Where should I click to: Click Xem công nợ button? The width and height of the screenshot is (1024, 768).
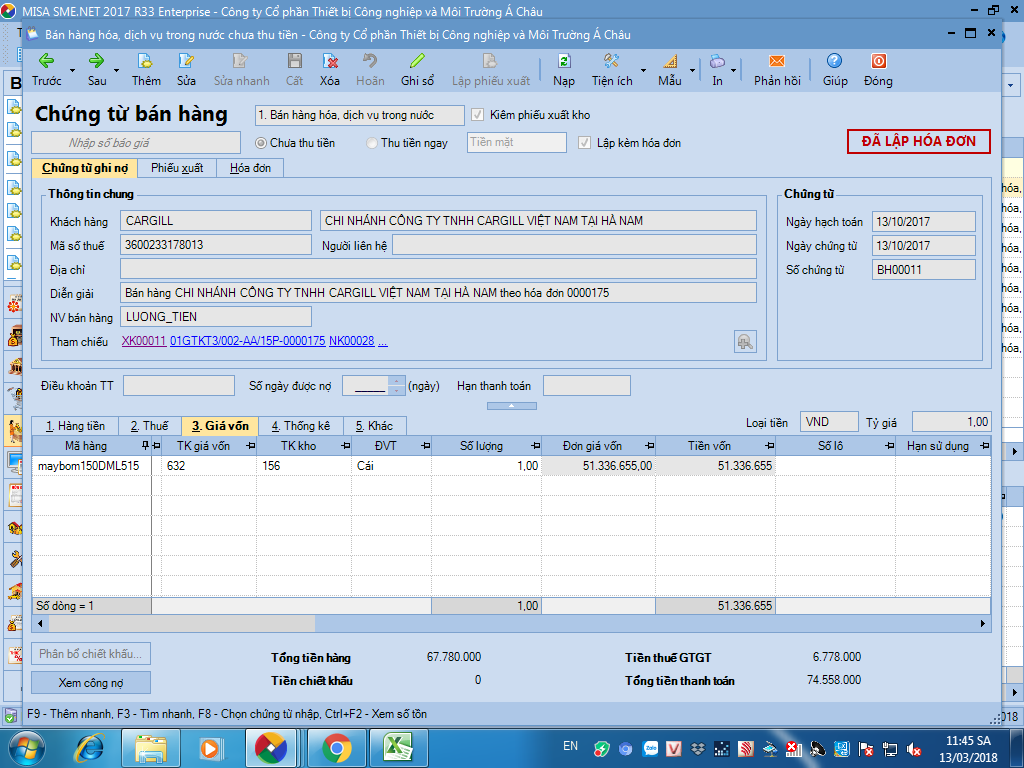91,682
